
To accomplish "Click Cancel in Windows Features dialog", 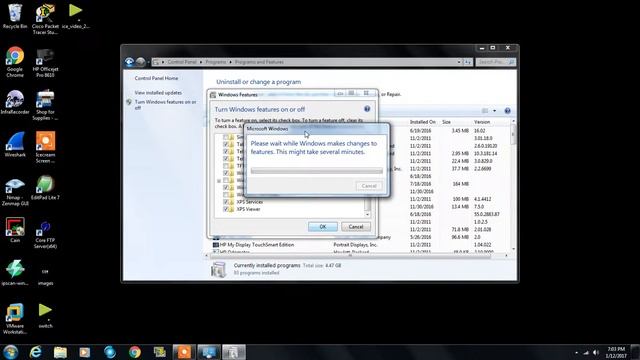I will [x=356, y=227].
